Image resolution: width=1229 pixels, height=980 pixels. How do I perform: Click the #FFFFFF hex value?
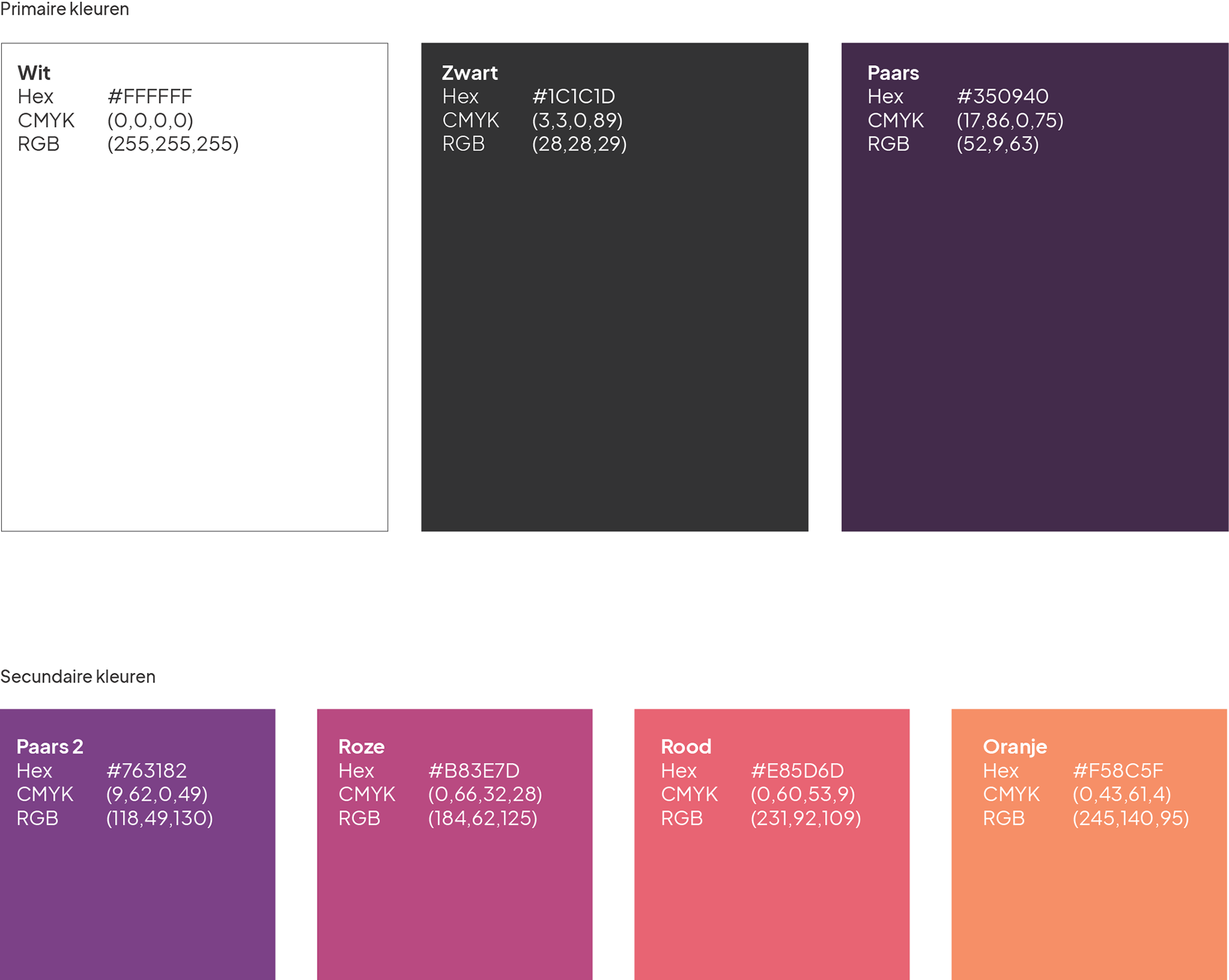(150, 97)
